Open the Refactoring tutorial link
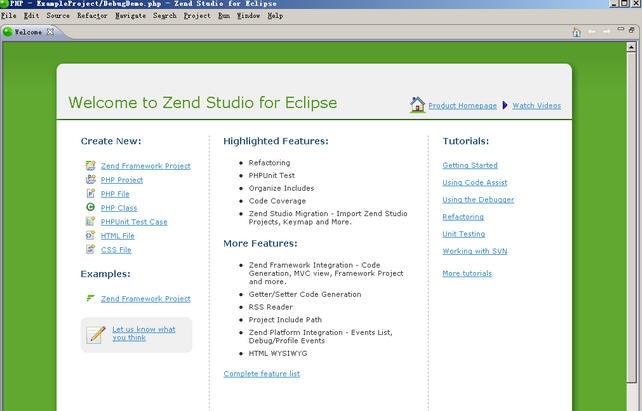The width and height of the screenshot is (642, 411). point(463,217)
